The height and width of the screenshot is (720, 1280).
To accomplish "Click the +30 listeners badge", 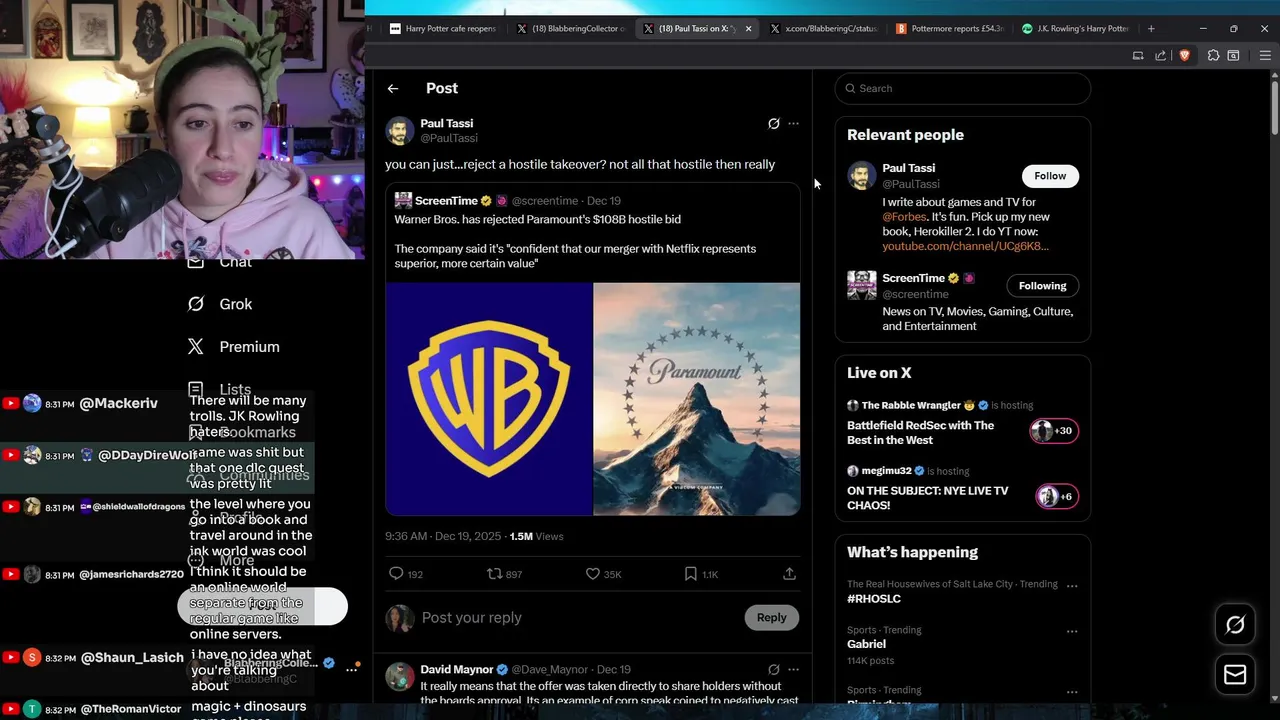I will click(x=1054, y=431).
